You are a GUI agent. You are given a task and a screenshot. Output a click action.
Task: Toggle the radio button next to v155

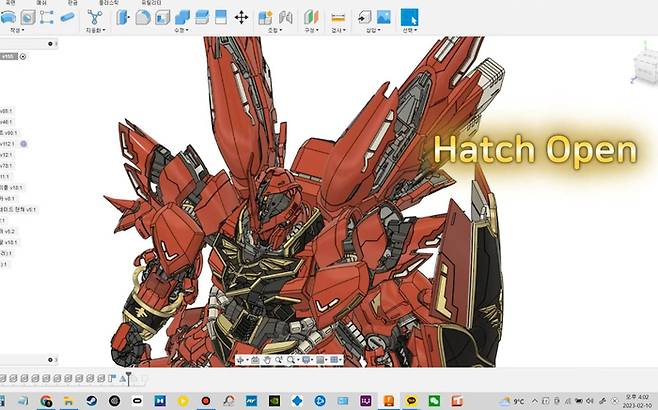pyautogui.click(x=23, y=56)
